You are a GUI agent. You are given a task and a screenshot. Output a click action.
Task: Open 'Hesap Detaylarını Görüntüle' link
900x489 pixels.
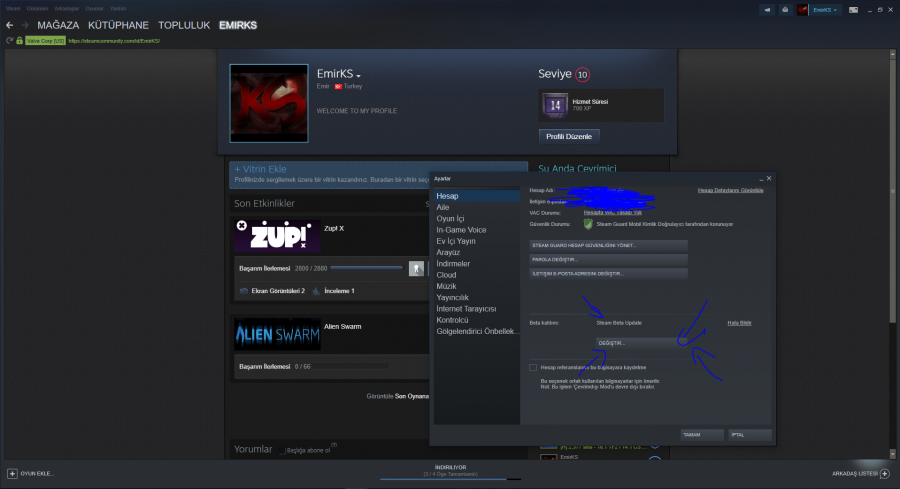[x=731, y=191]
